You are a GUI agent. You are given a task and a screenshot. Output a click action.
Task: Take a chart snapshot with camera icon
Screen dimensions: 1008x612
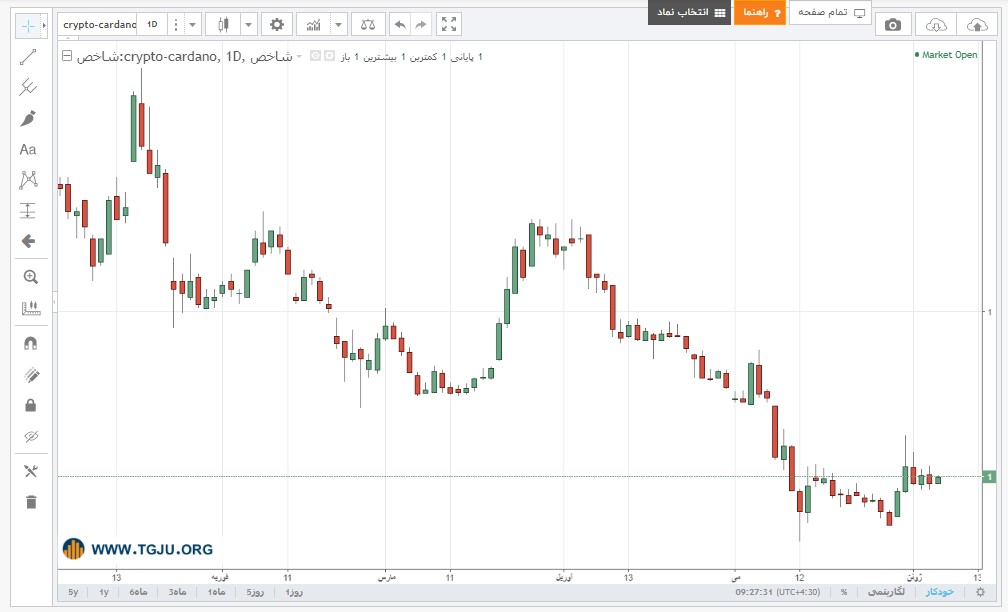coord(893,25)
